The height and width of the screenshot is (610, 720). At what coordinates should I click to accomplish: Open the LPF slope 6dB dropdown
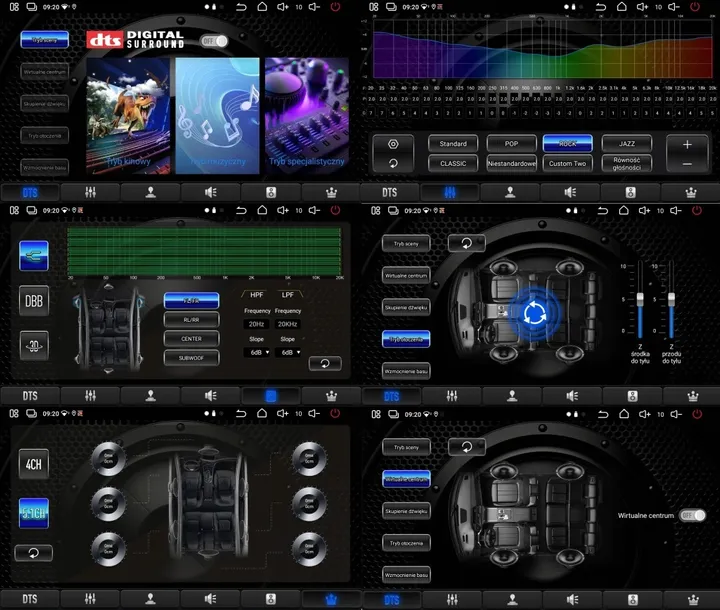(x=290, y=352)
